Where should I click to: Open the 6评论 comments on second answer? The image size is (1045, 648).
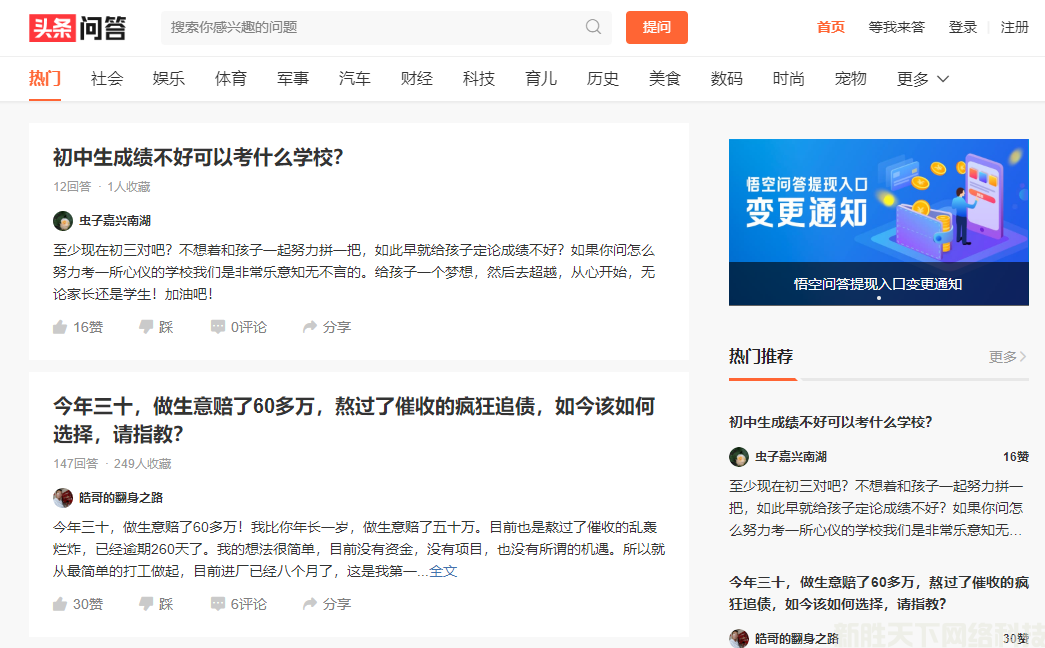[x=238, y=604]
